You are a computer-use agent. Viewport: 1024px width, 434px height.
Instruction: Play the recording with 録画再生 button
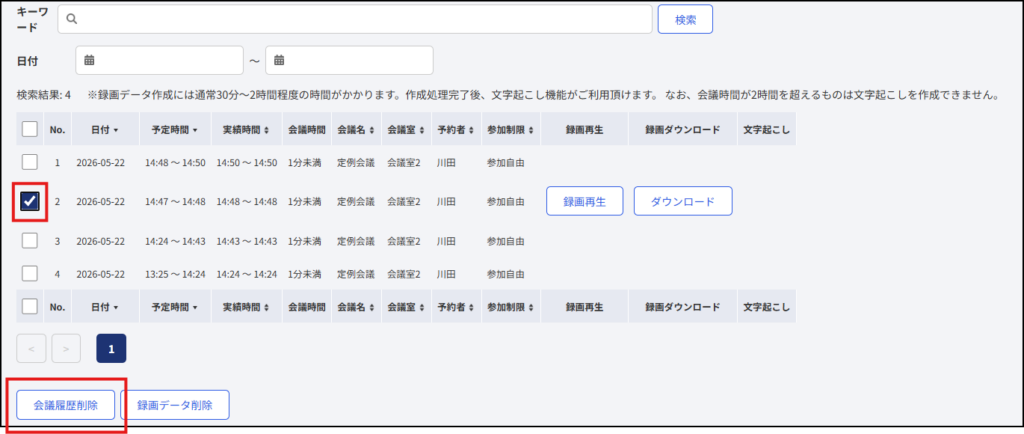click(x=584, y=202)
